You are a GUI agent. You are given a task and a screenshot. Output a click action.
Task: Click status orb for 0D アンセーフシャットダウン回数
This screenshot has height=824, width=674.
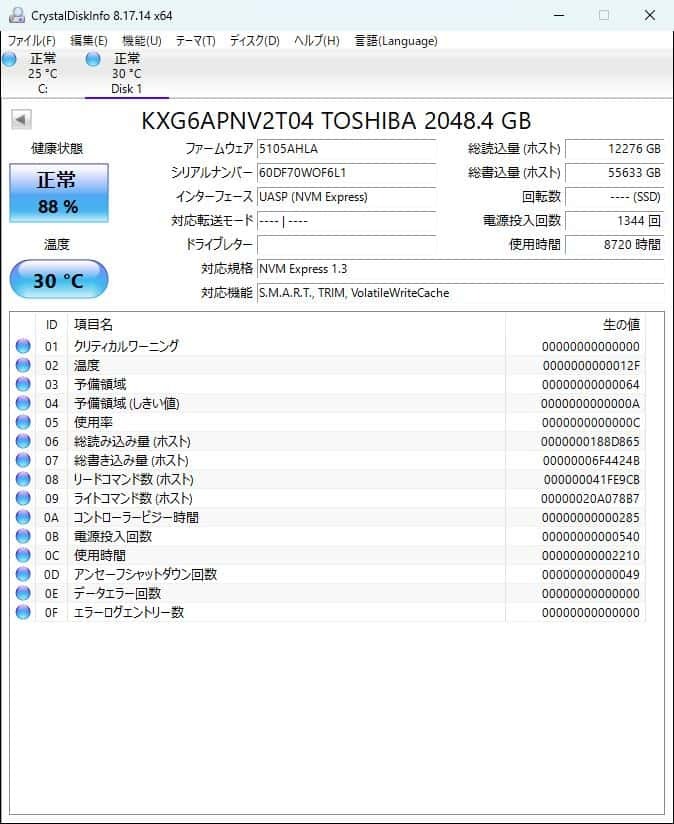point(23,574)
